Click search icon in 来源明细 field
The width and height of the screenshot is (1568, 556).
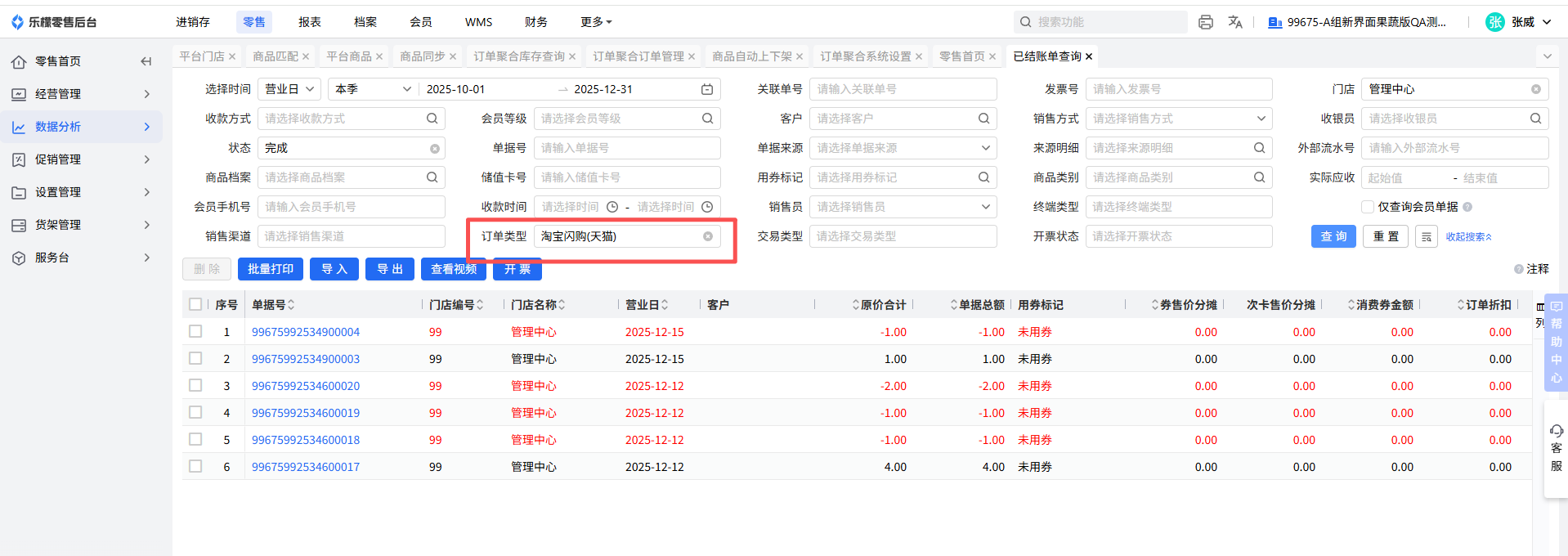coord(1259,148)
